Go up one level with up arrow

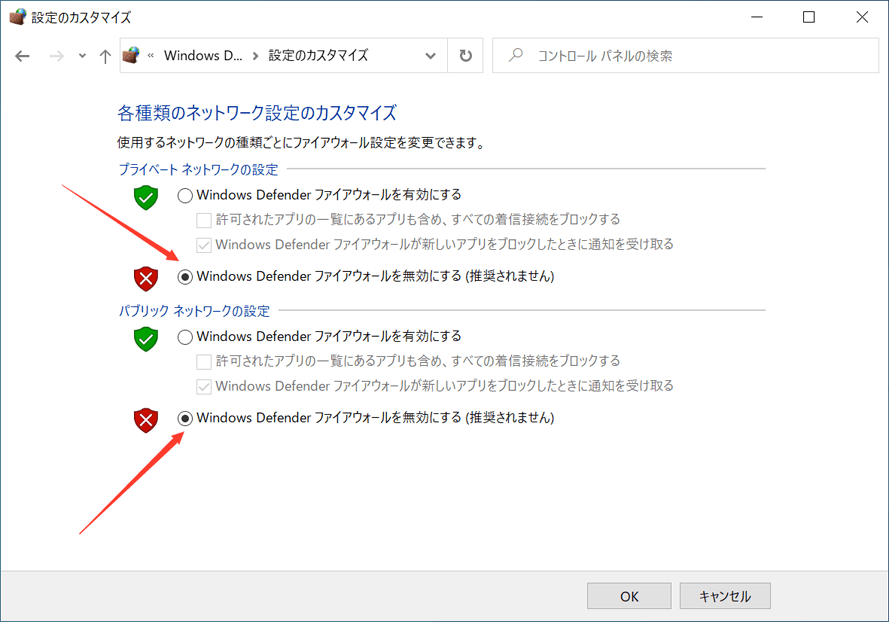tap(105, 56)
